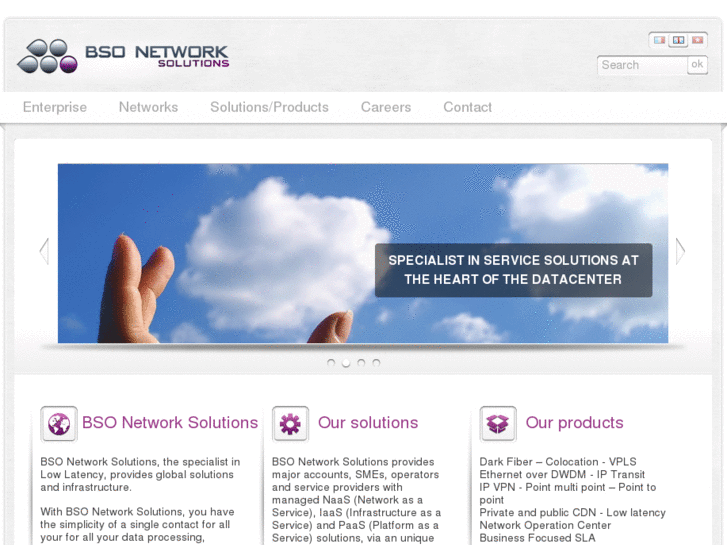Click into the Search field

pos(642,65)
